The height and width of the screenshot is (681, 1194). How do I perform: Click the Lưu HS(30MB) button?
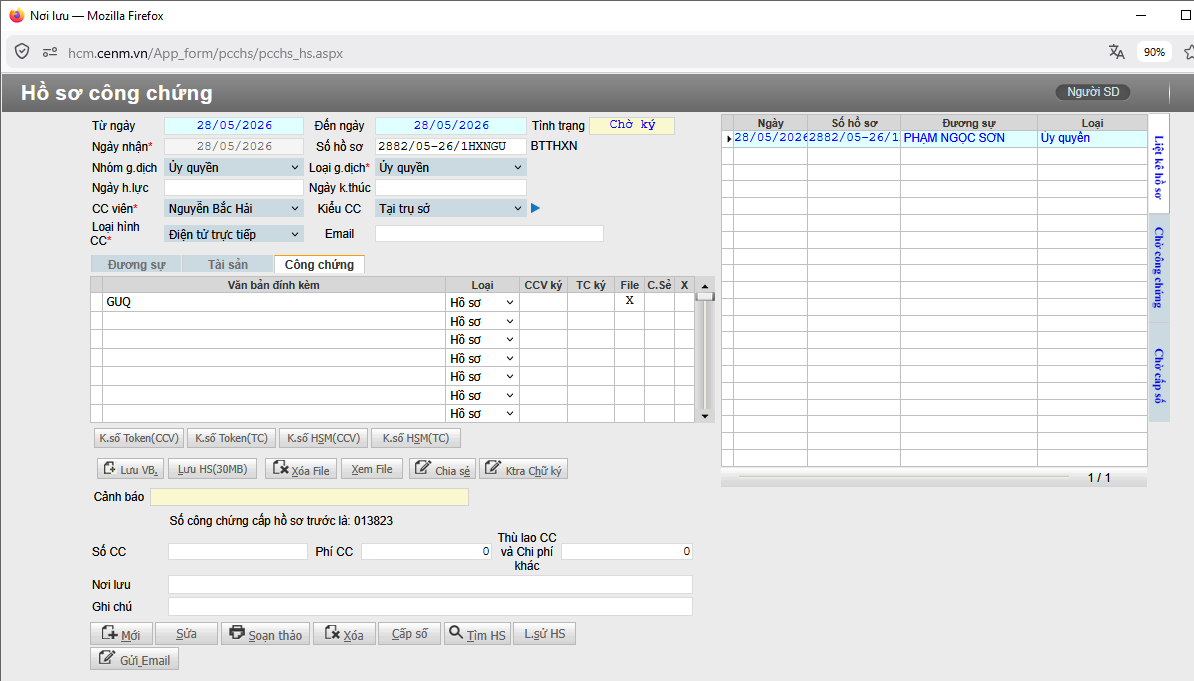click(x=212, y=469)
